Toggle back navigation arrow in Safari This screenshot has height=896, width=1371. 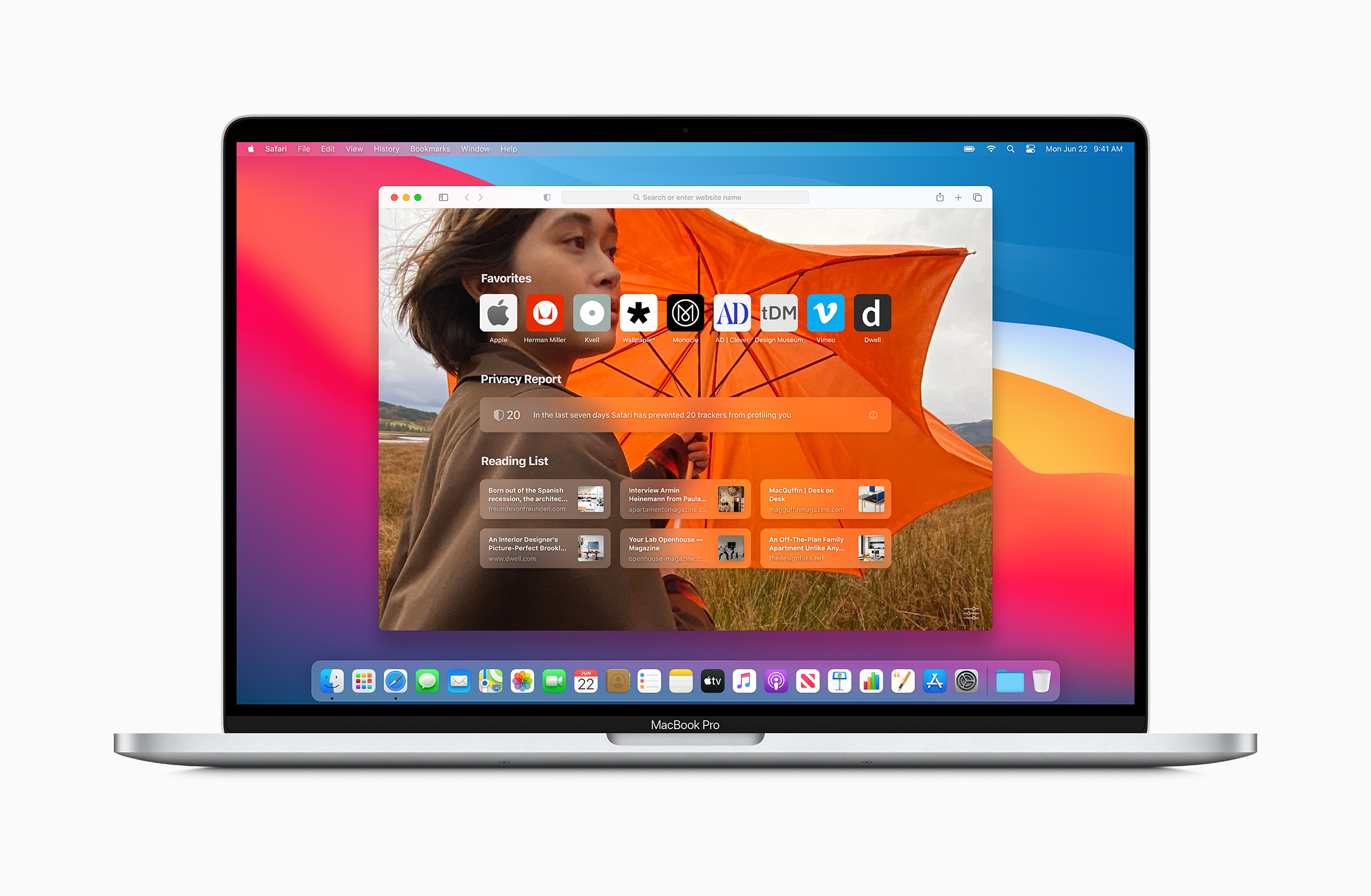tap(467, 196)
